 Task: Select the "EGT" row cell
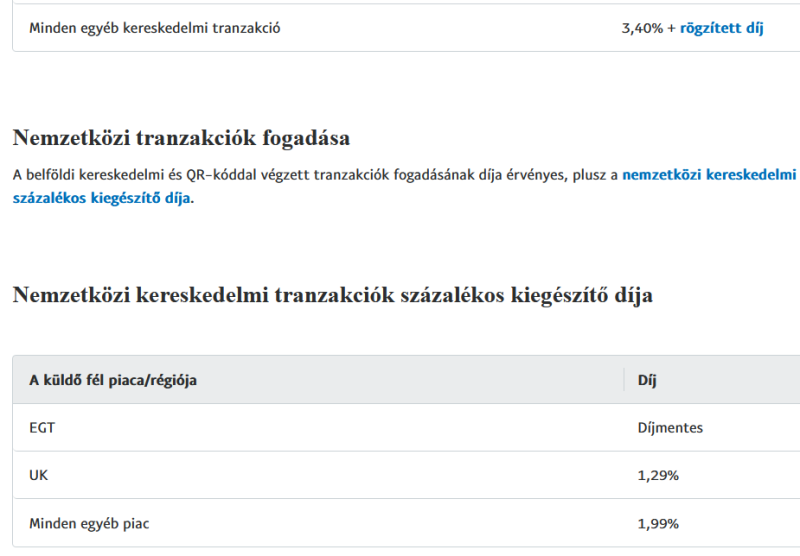coord(41,428)
